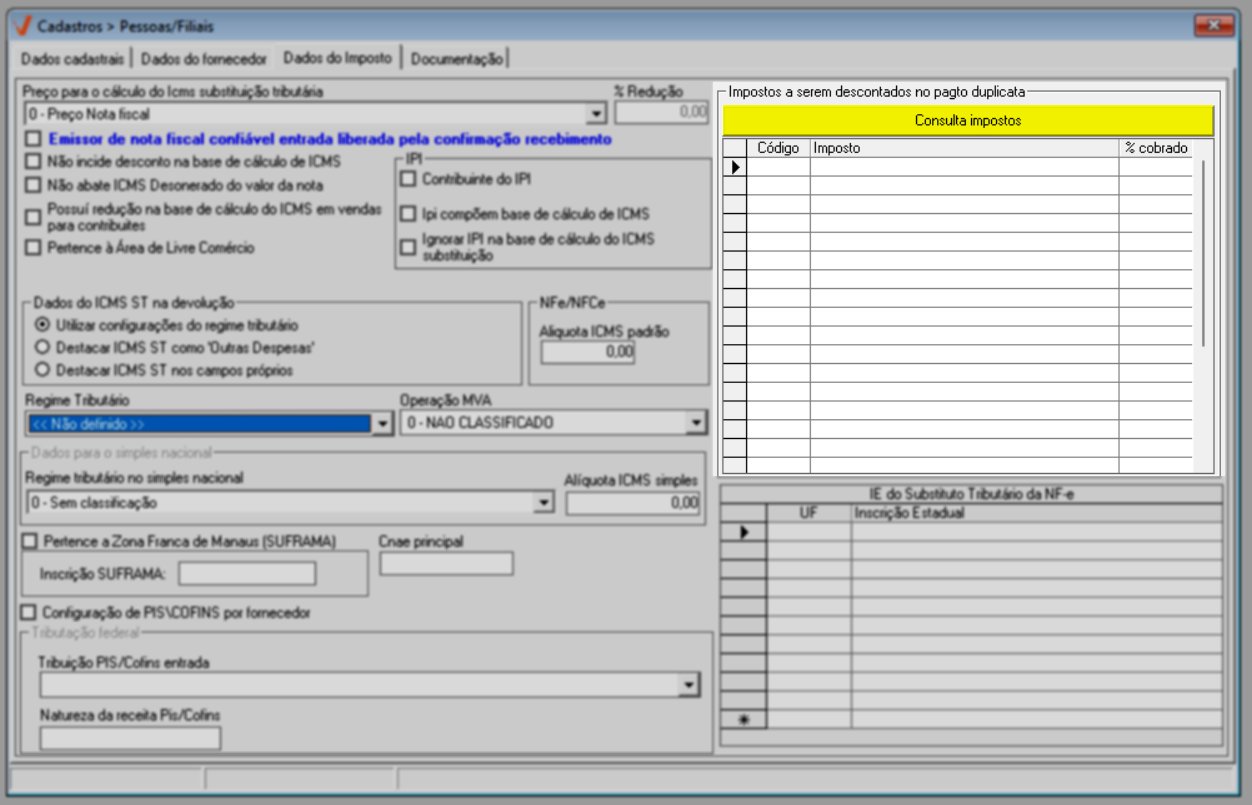
Task: Select Destacar ICMS ST como 'Outras Despesas'
Action: [42, 348]
